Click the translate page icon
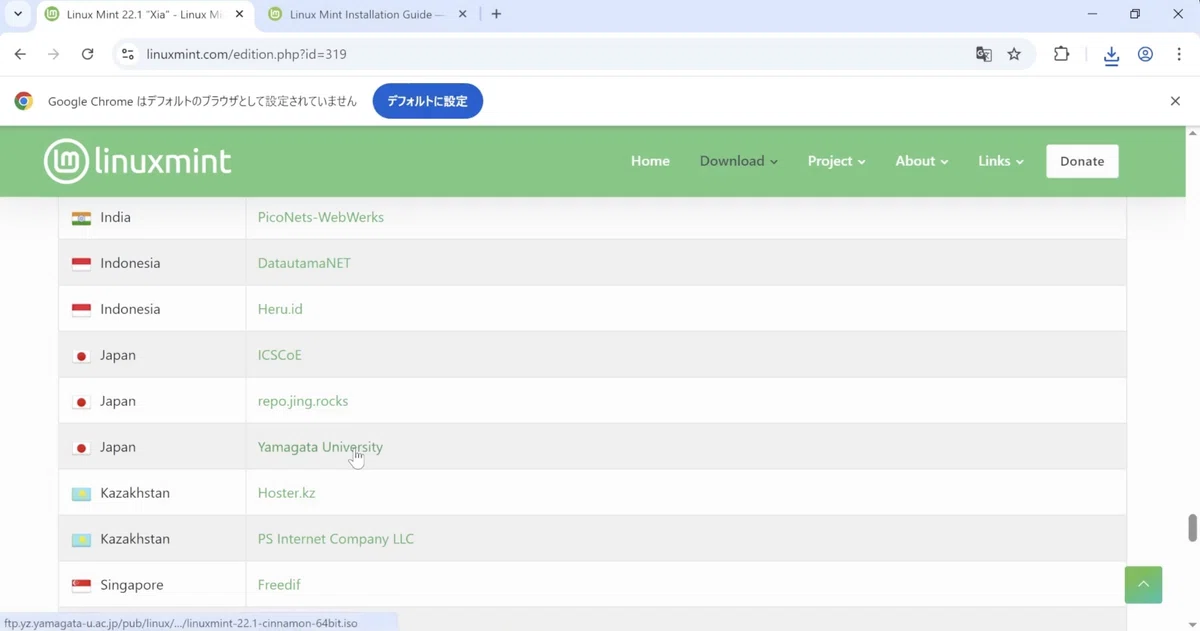The width and height of the screenshot is (1200, 631). click(x=984, y=54)
